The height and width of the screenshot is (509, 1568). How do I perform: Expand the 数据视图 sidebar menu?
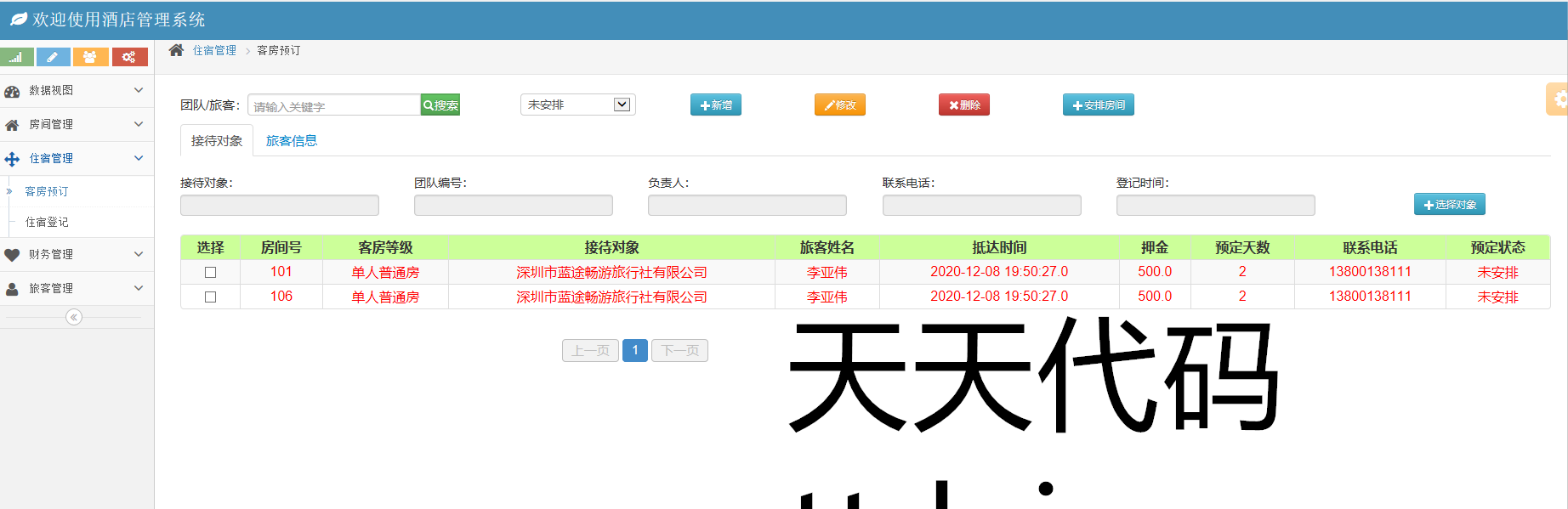click(x=73, y=90)
